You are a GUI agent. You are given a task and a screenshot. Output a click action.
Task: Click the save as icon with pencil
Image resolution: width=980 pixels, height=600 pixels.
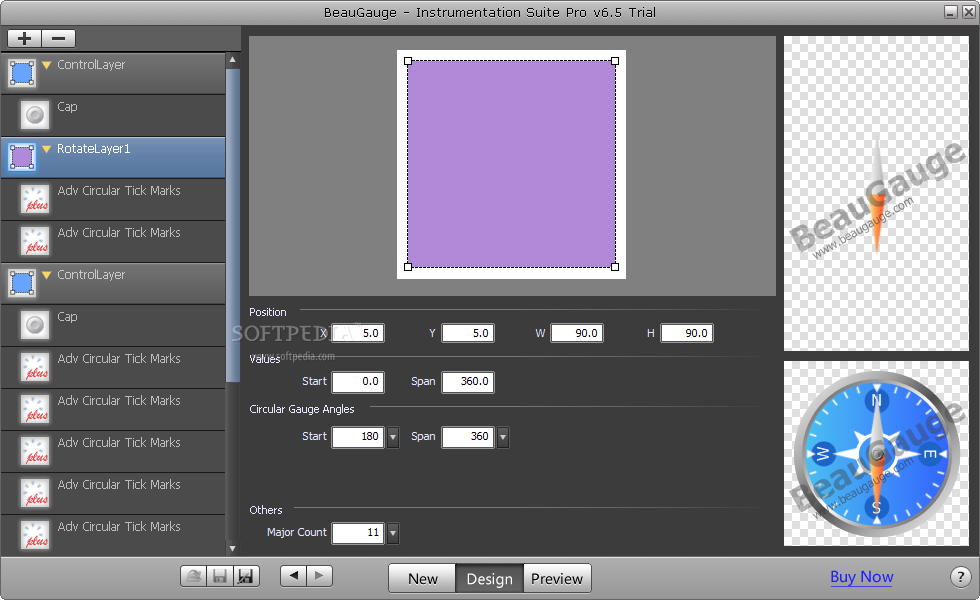click(x=246, y=576)
